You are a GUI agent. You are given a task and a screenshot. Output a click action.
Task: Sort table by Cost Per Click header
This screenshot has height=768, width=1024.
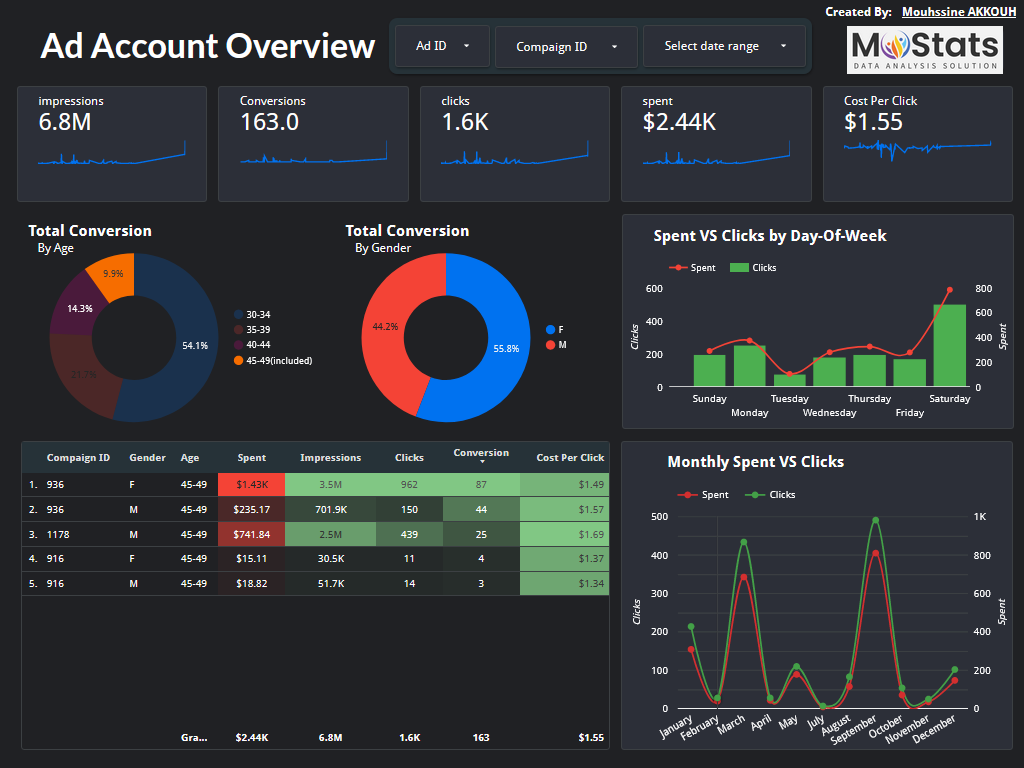point(569,458)
